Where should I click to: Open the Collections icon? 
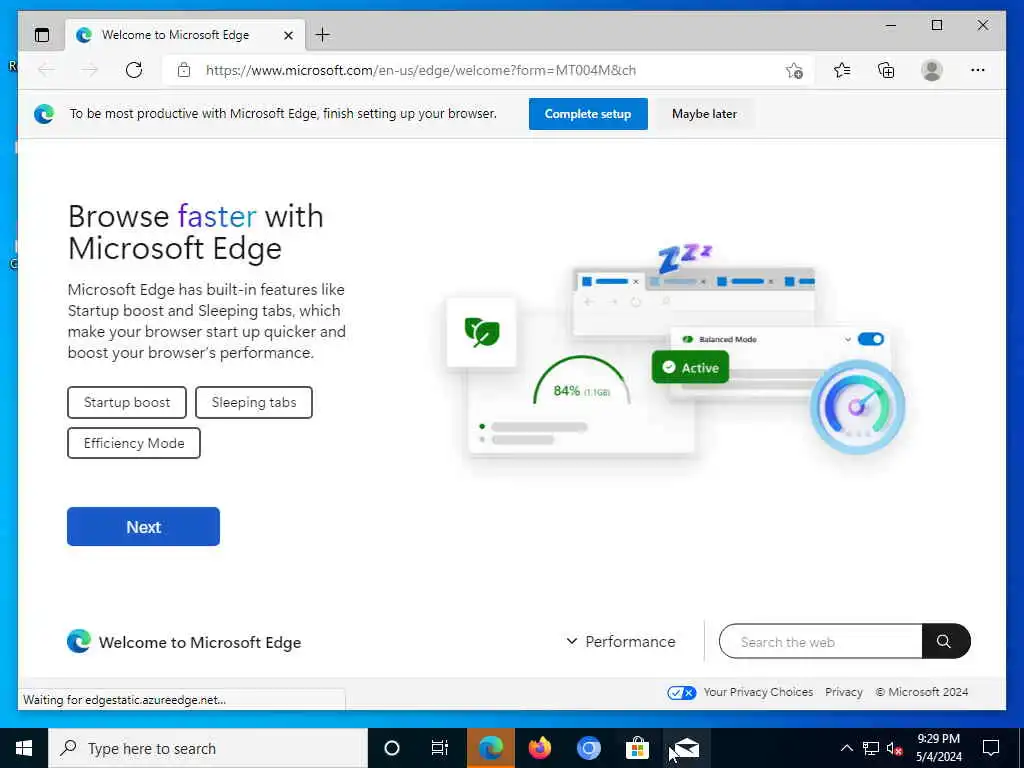[x=886, y=70]
